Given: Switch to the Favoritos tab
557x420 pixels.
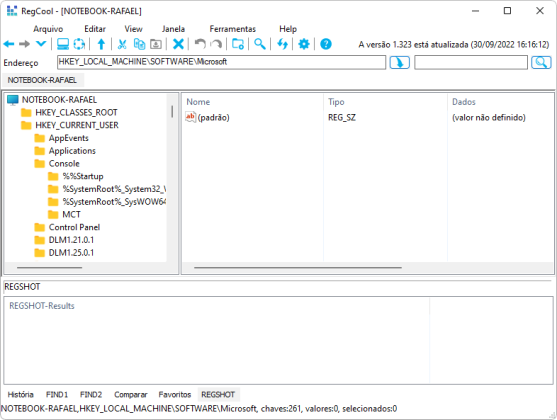Looking at the screenshot, I should click(x=174, y=395).
